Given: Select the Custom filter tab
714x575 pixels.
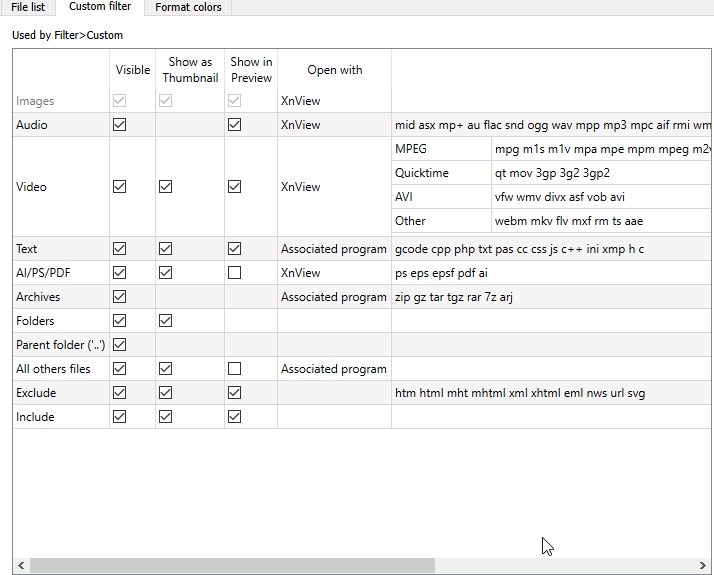Looking at the screenshot, I should 100,7.
